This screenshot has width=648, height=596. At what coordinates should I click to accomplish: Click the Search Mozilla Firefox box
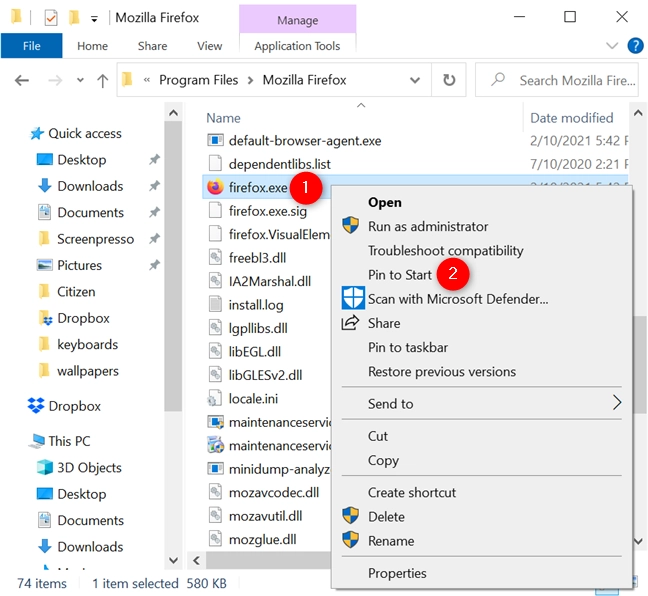tap(557, 80)
